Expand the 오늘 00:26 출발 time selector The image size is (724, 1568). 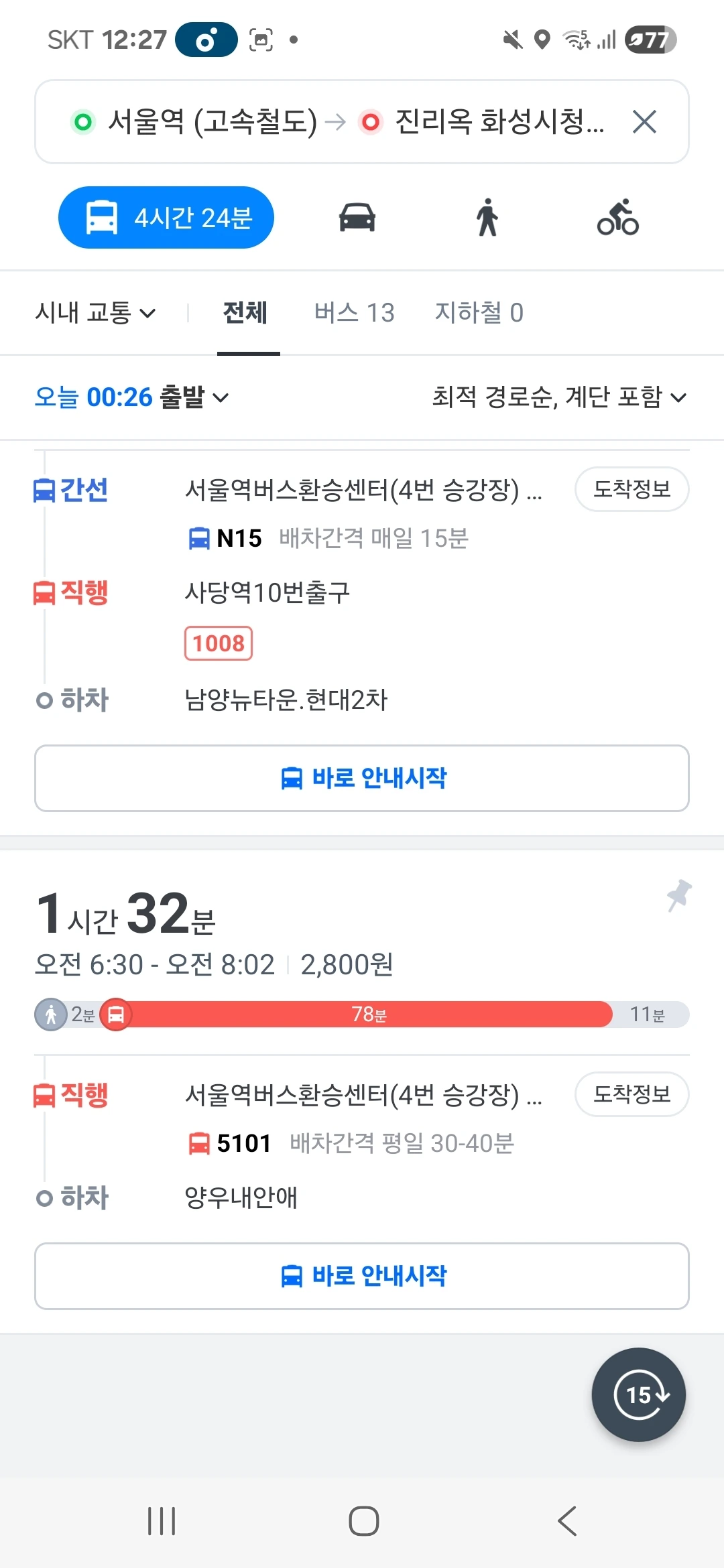(132, 397)
